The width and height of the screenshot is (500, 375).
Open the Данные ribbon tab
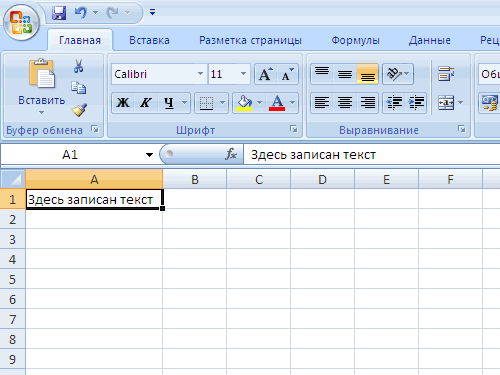pyautogui.click(x=430, y=40)
